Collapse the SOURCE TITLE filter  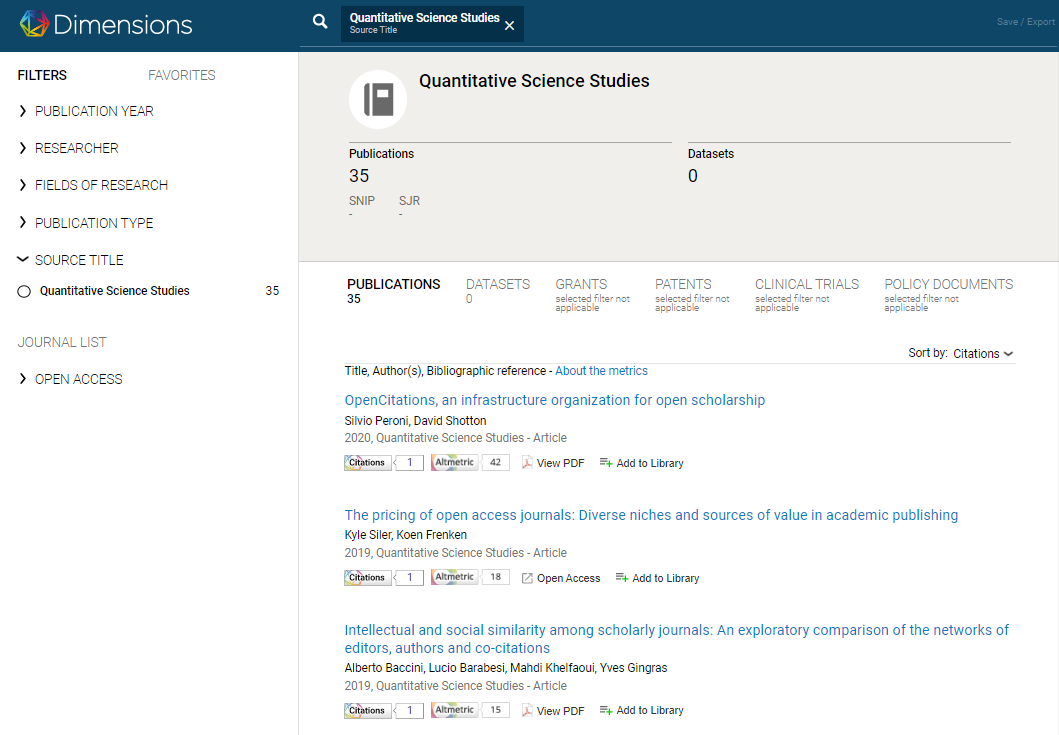point(71,260)
